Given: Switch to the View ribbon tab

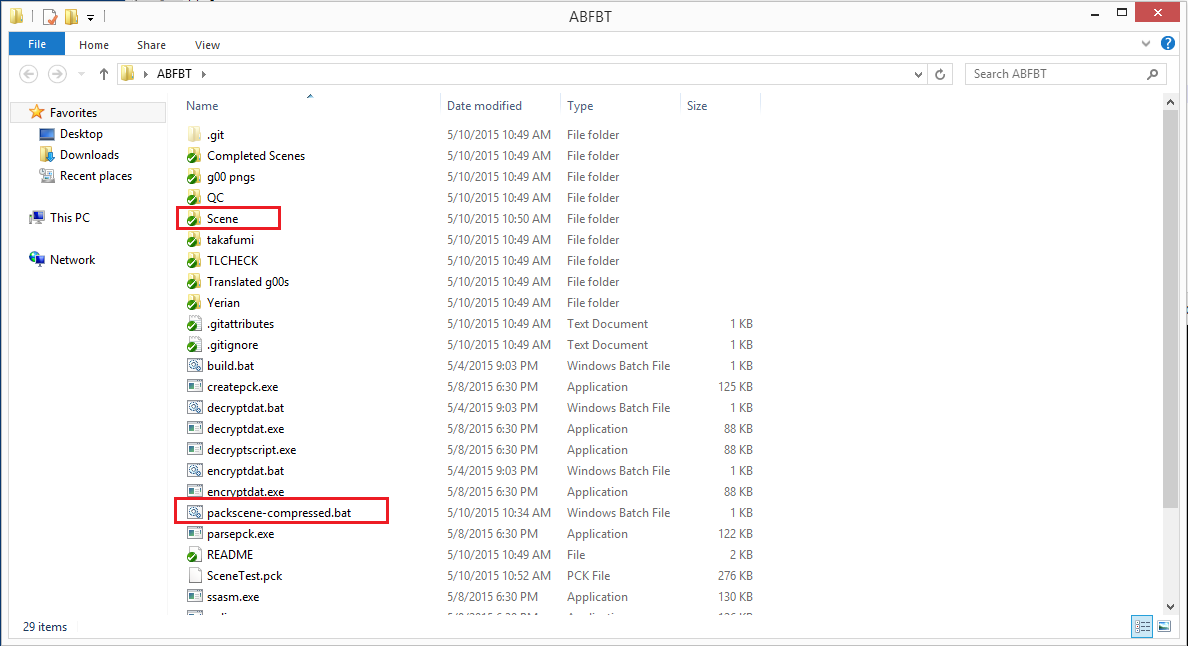Looking at the screenshot, I should [x=207, y=45].
